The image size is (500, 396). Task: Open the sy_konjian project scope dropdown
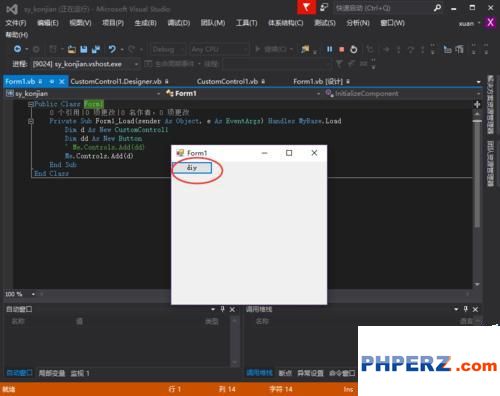coord(158,94)
